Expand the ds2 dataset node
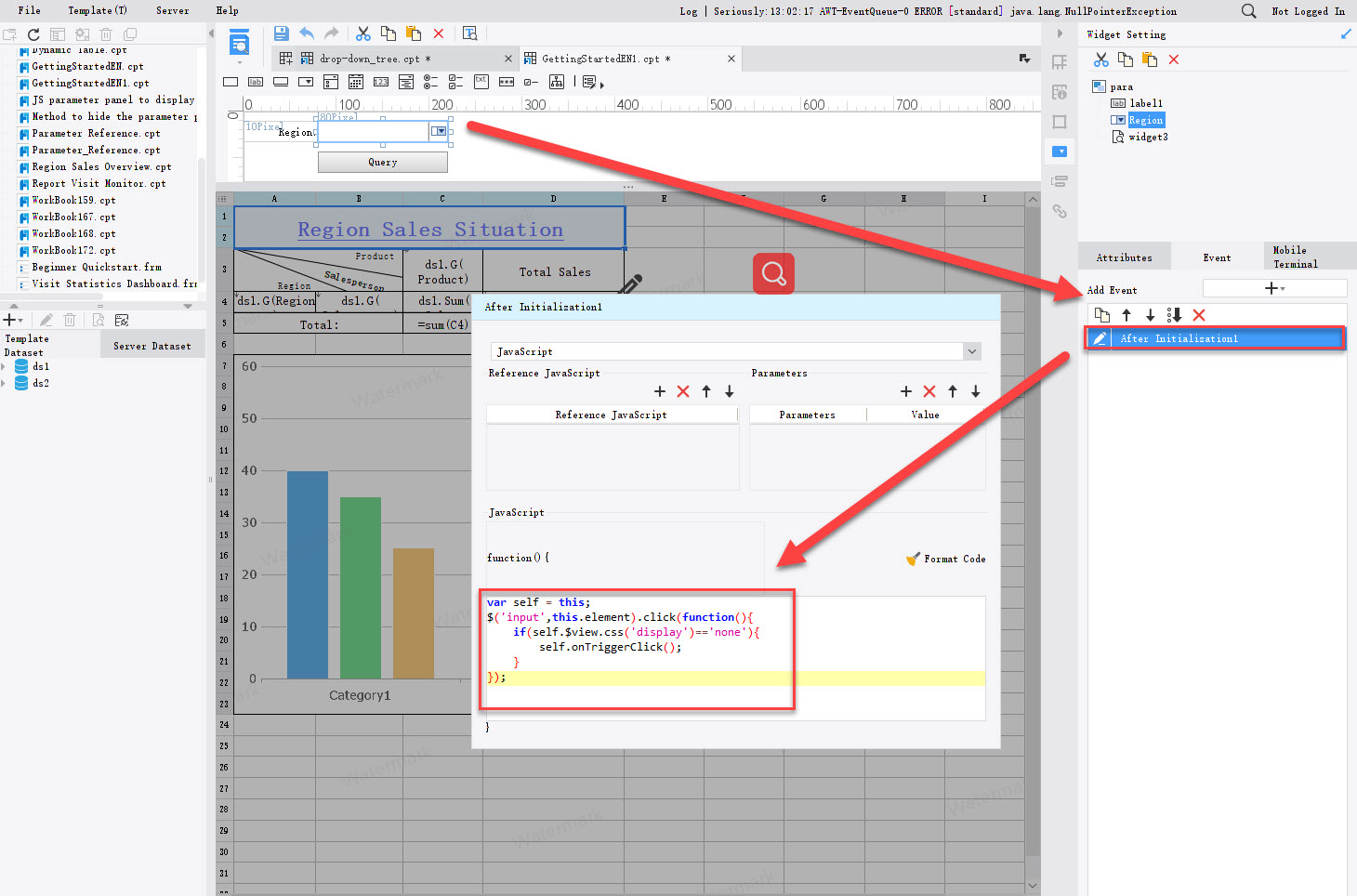 coord(4,383)
